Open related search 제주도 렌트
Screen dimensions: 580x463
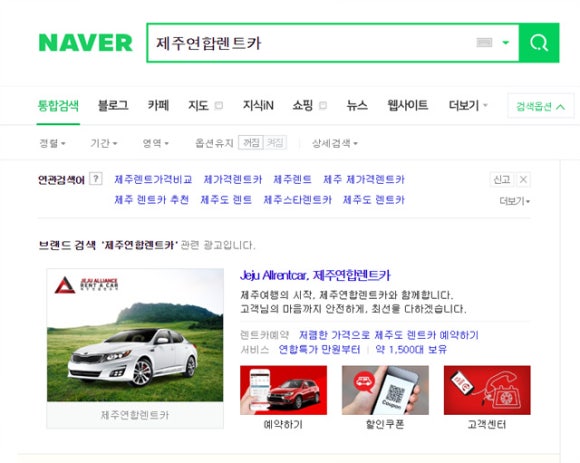[226, 200]
